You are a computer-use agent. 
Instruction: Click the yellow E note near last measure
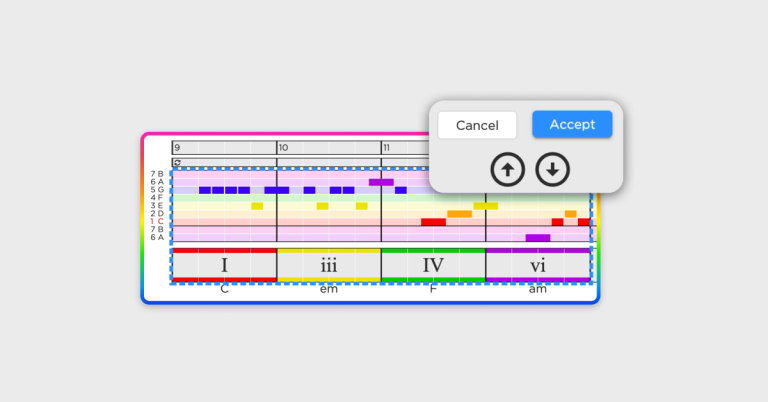(486, 206)
